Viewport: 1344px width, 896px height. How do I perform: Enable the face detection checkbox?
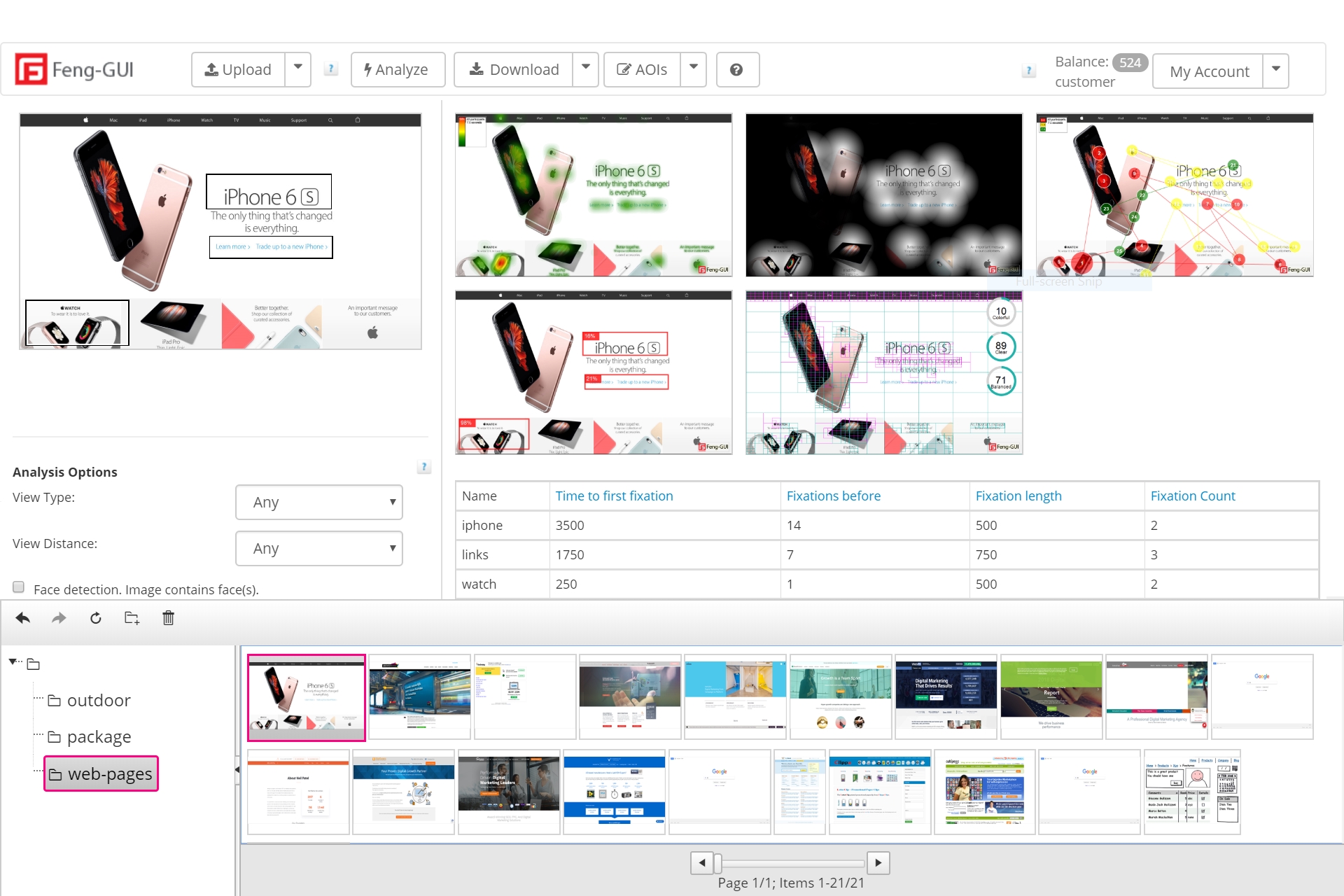(19, 587)
